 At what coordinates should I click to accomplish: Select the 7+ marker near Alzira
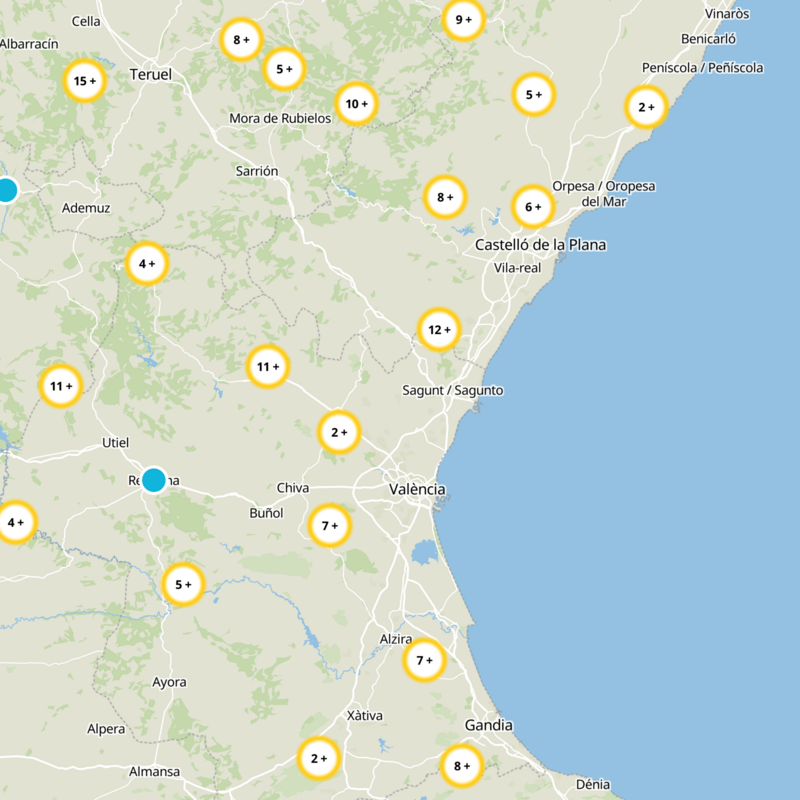pyautogui.click(x=424, y=661)
